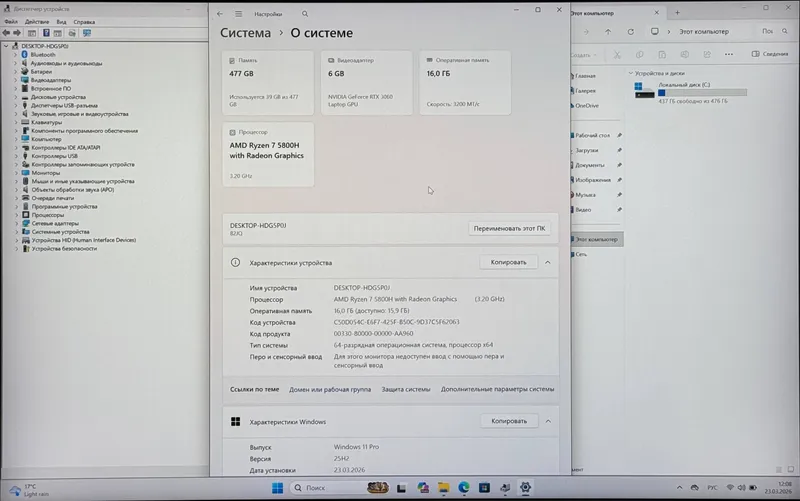800x501 pixels.
Task: Click Paste icon in Explorer toolbar
Action: (662, 55)
